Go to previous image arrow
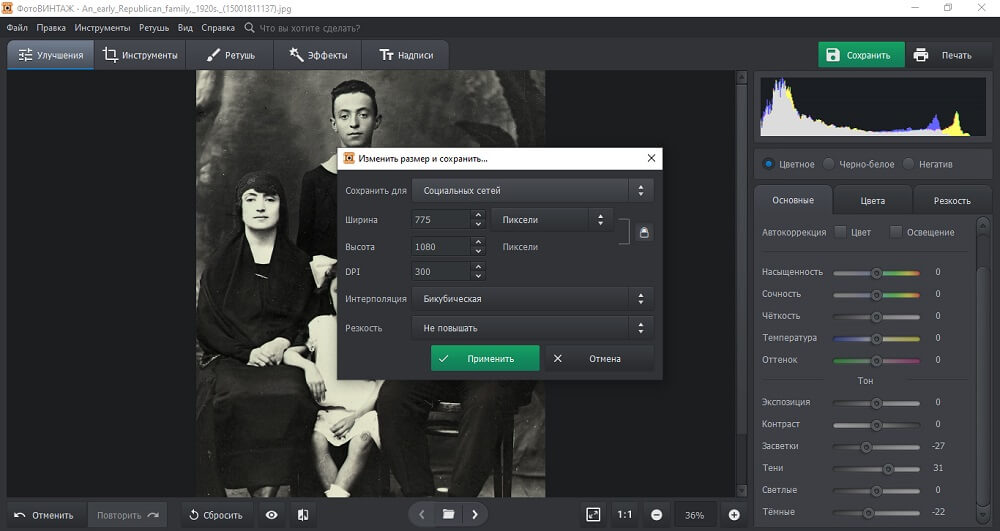 pos(421,514)
